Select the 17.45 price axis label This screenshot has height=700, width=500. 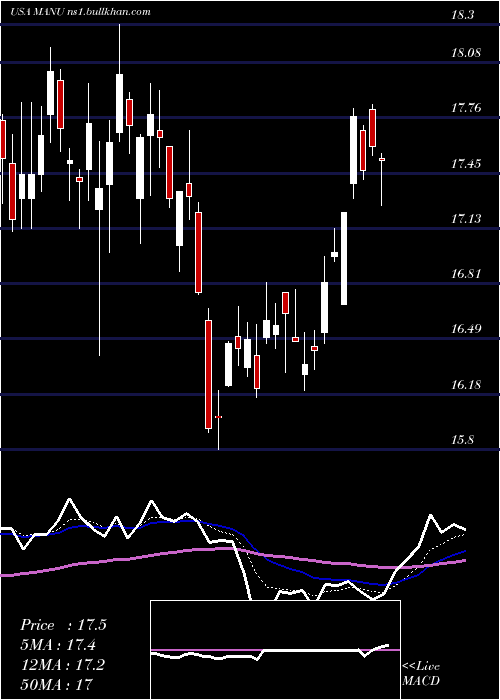466,163
